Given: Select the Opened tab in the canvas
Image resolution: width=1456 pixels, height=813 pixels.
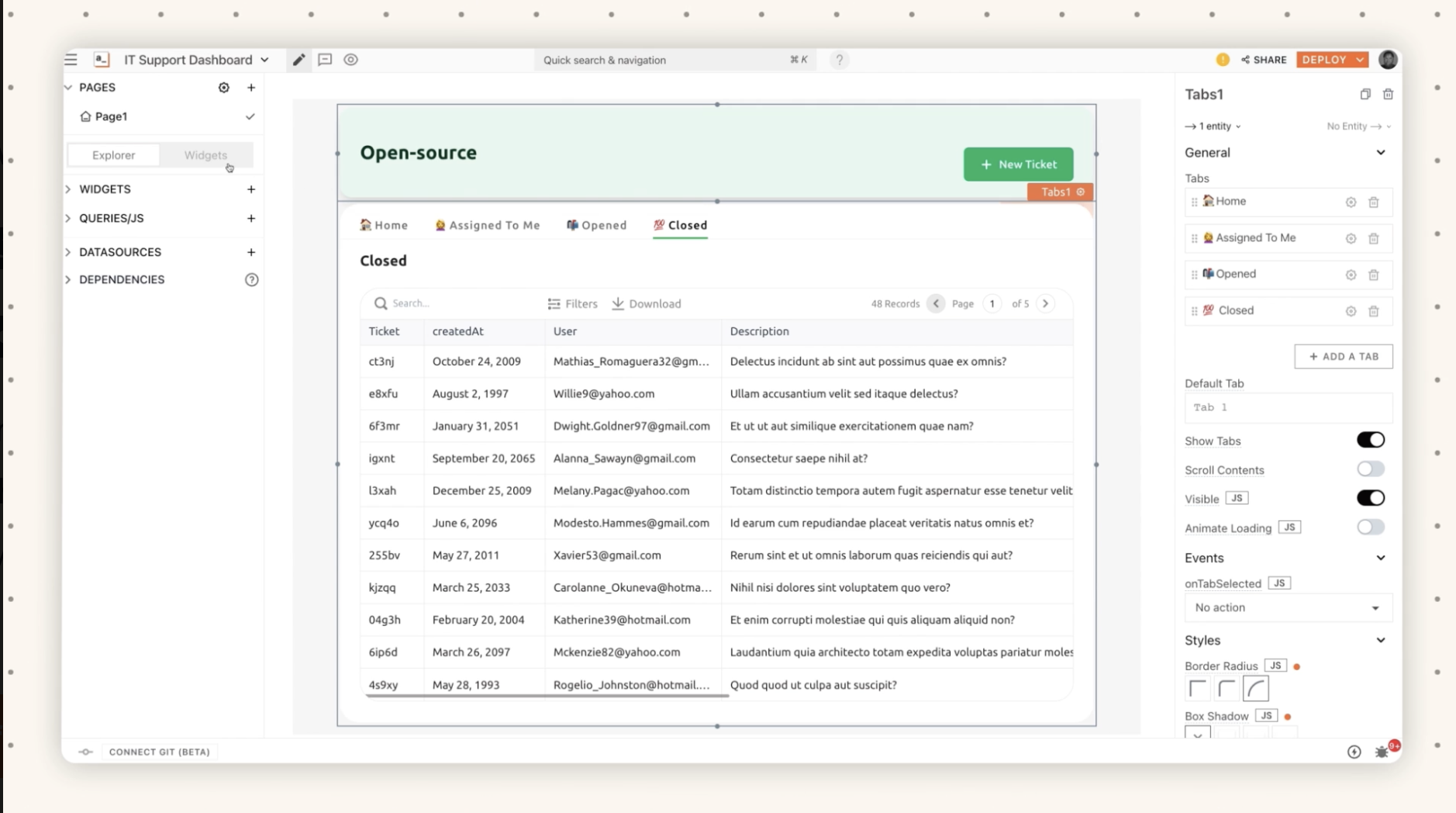Looking at the screenshot, I should tap(596, 225).
